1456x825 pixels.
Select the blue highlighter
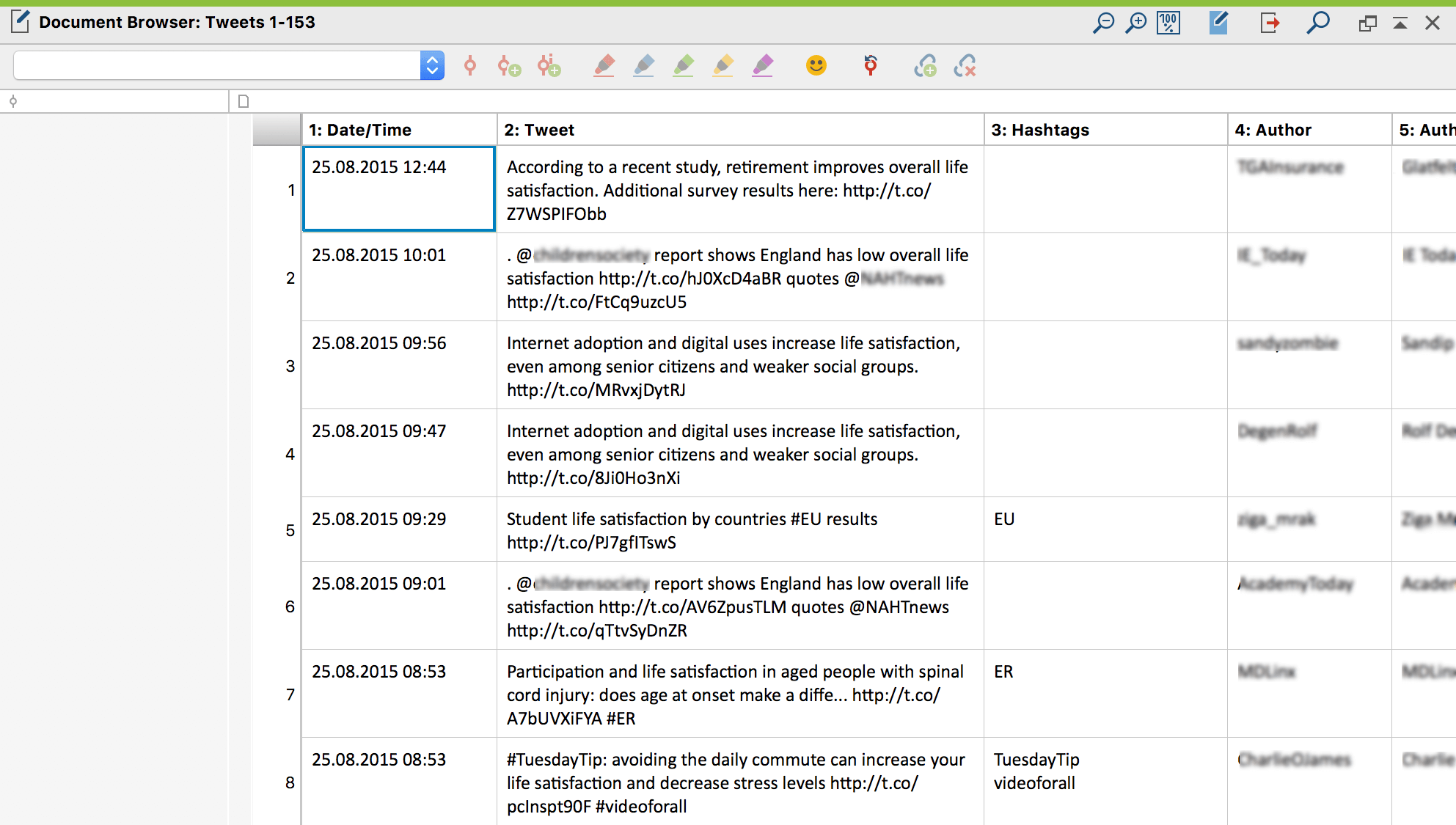643,66
